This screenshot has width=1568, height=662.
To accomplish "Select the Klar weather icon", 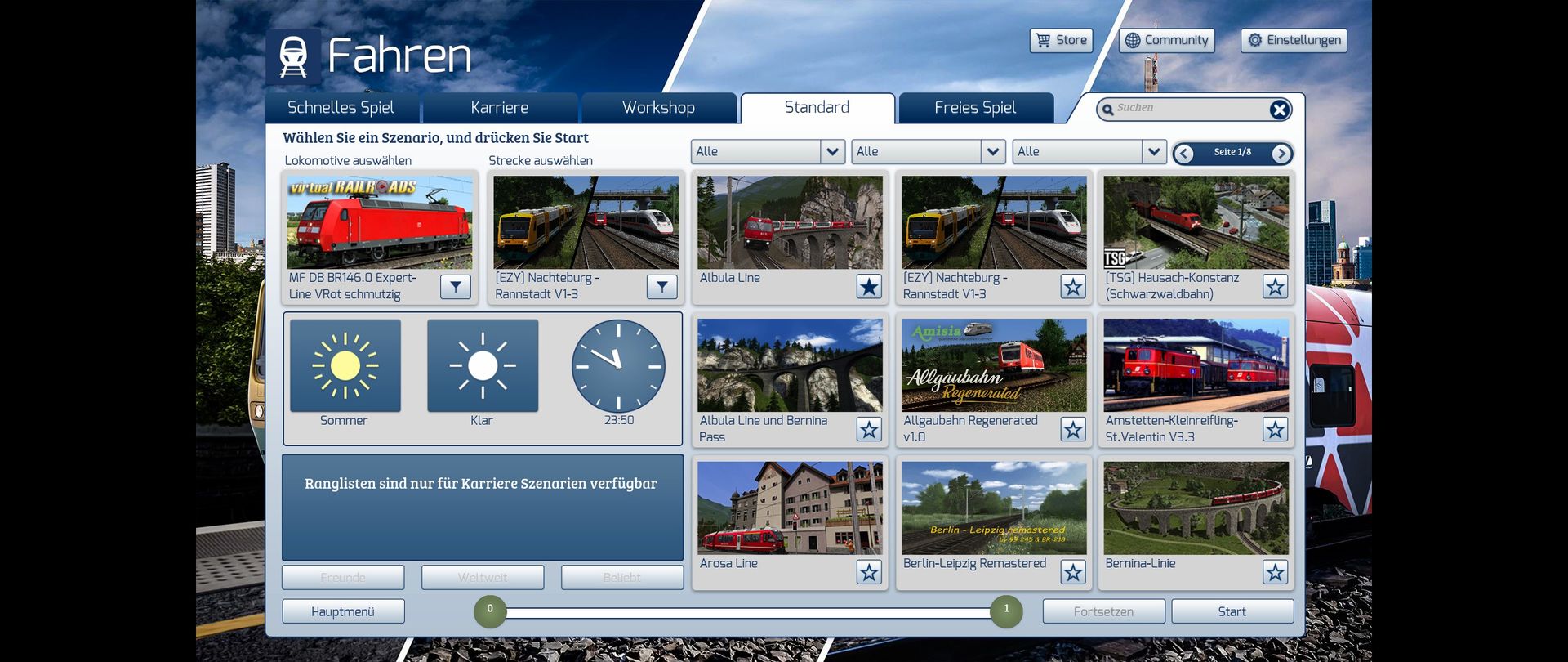I will point(483,365).
